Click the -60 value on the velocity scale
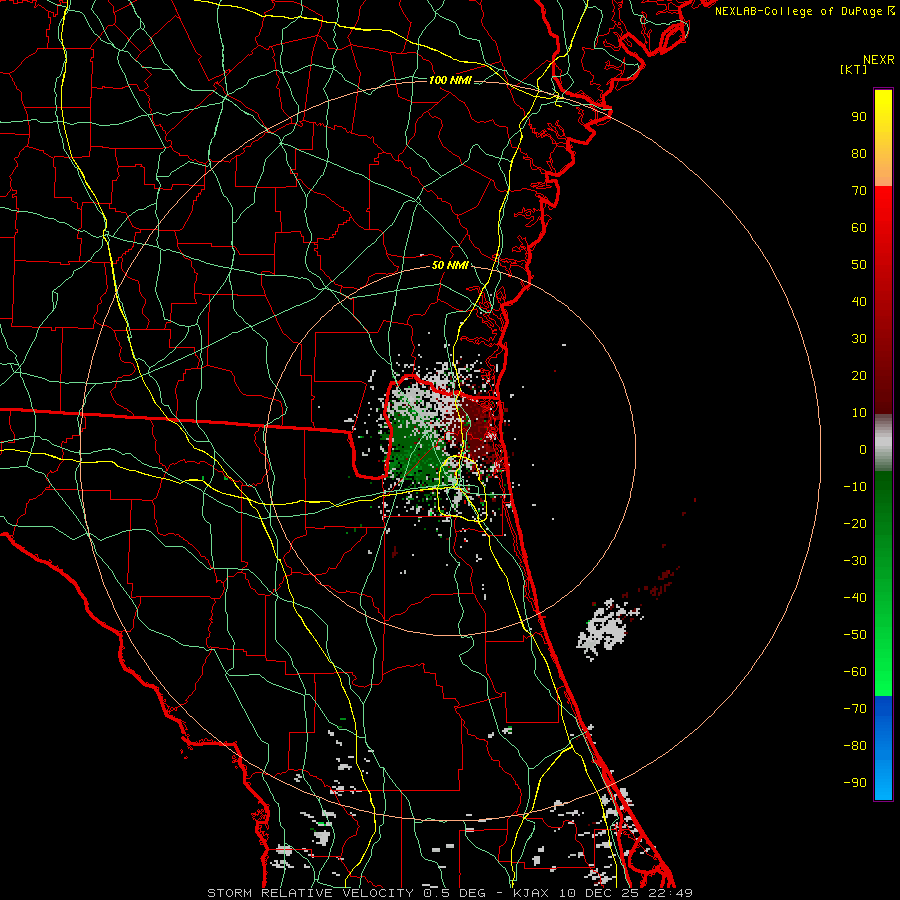Screen dimensions: 900x900 (855, 672)
